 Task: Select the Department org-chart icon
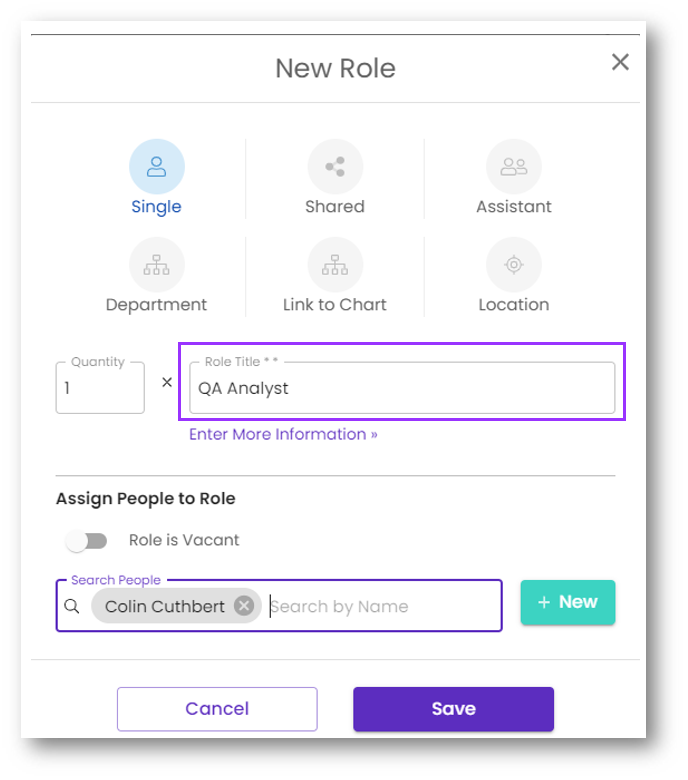(156, 265)
